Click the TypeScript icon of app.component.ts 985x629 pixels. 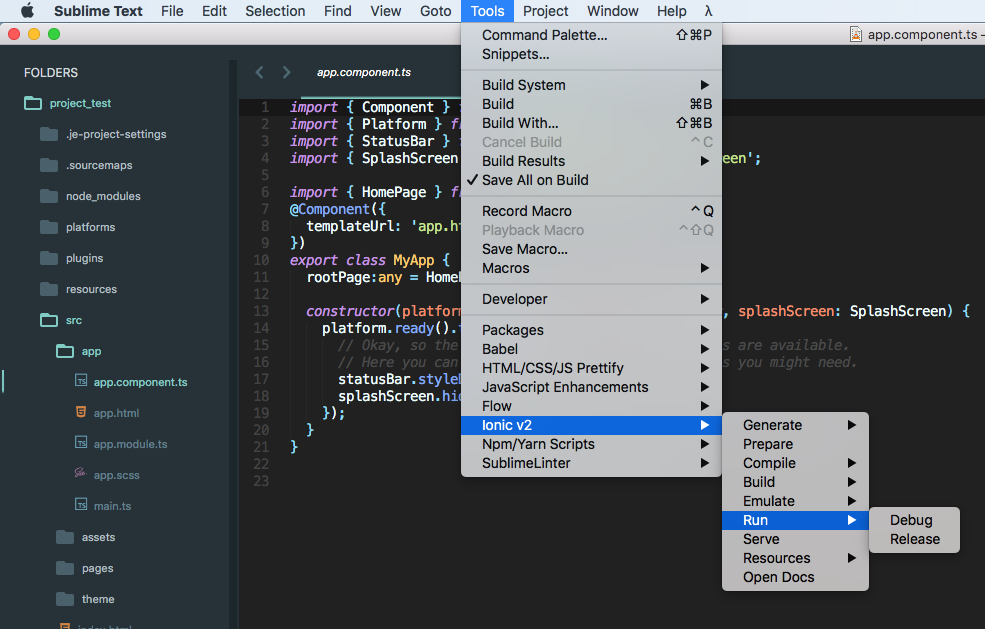(81, 381)
